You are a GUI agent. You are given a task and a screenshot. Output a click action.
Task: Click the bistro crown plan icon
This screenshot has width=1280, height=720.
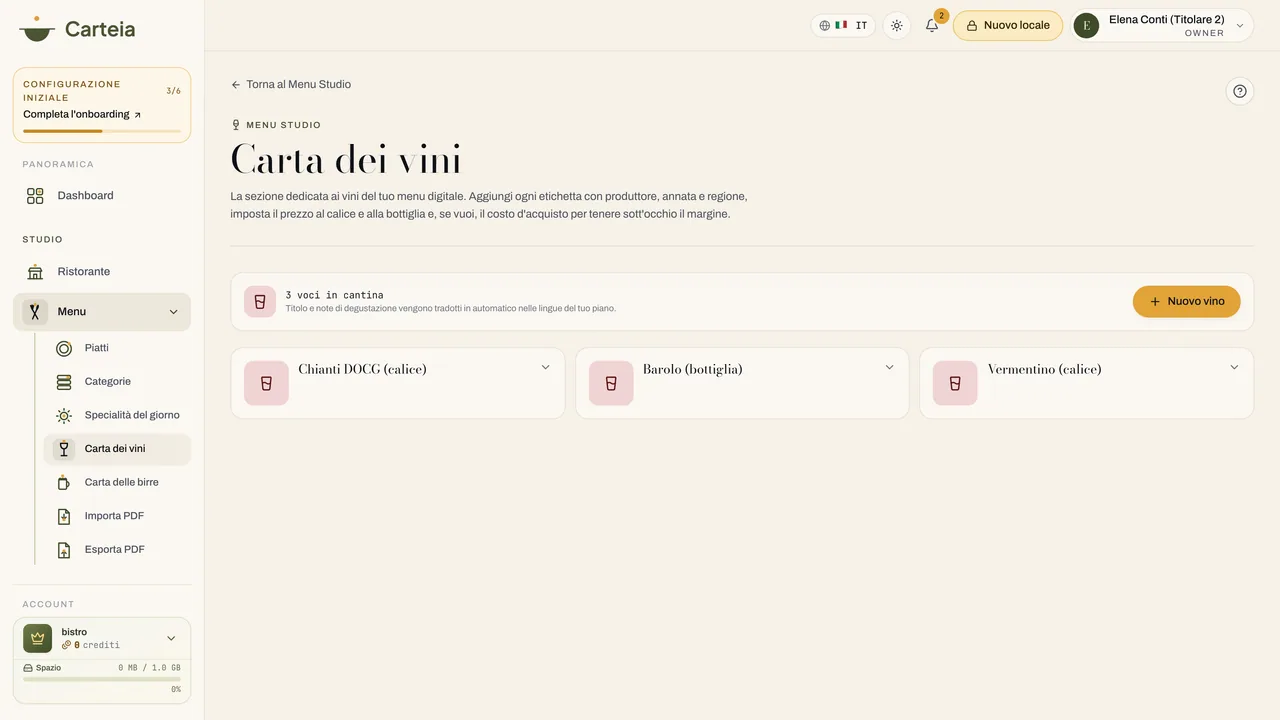click(38, 638)
